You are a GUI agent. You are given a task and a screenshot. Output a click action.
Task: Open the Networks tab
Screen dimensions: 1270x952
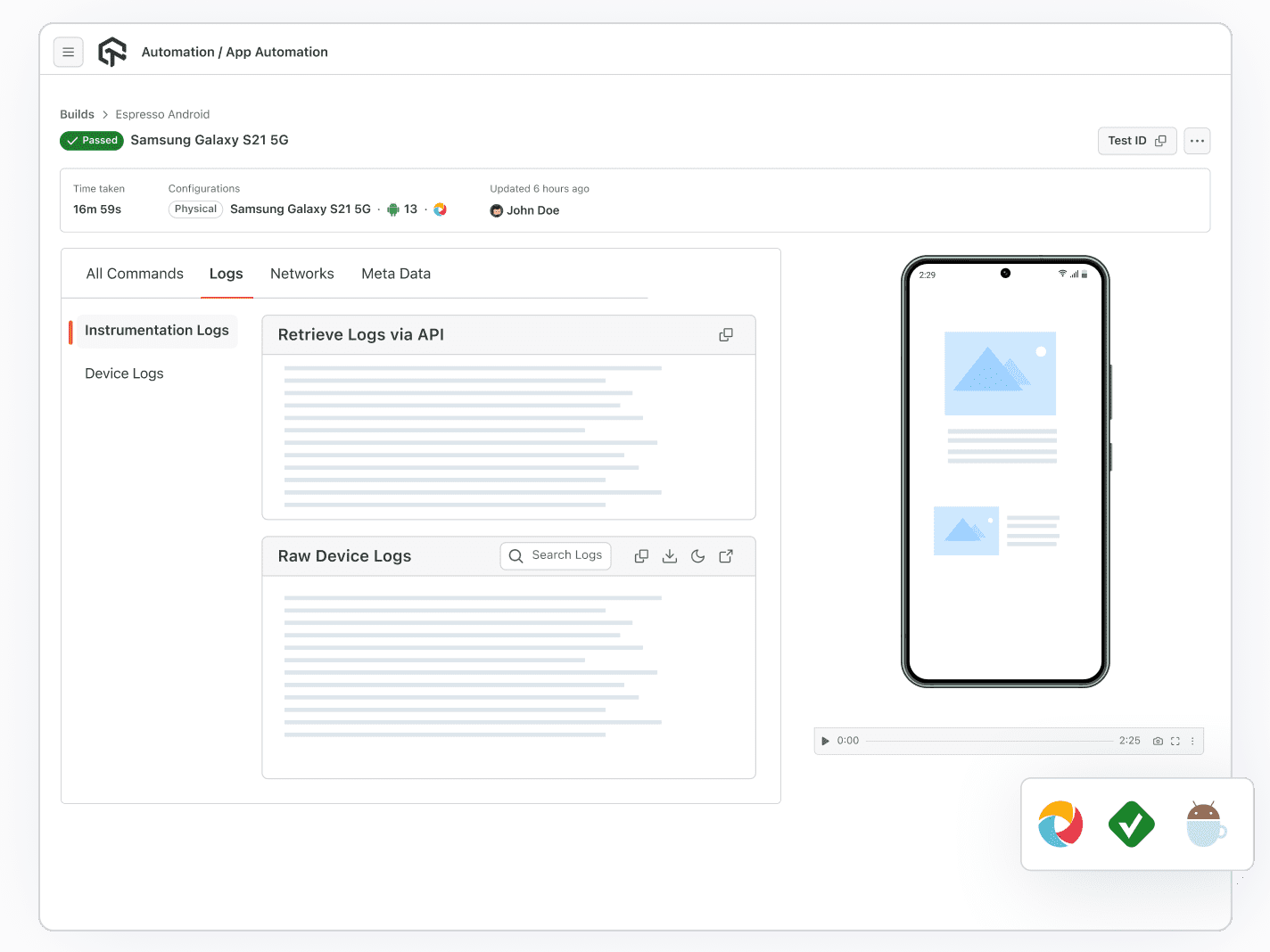point(302,274)
